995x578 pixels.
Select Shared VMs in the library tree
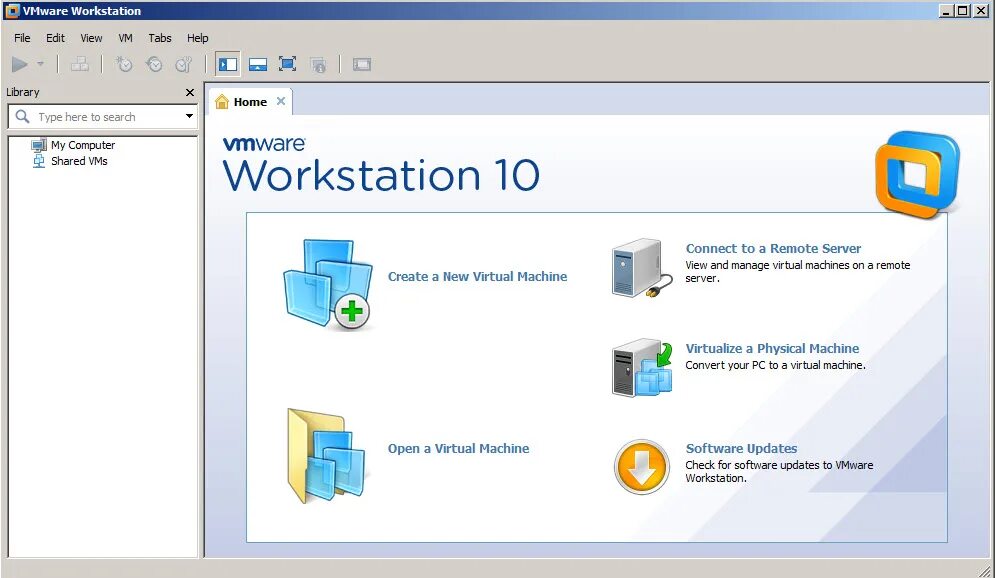click(x=79, y=161)
